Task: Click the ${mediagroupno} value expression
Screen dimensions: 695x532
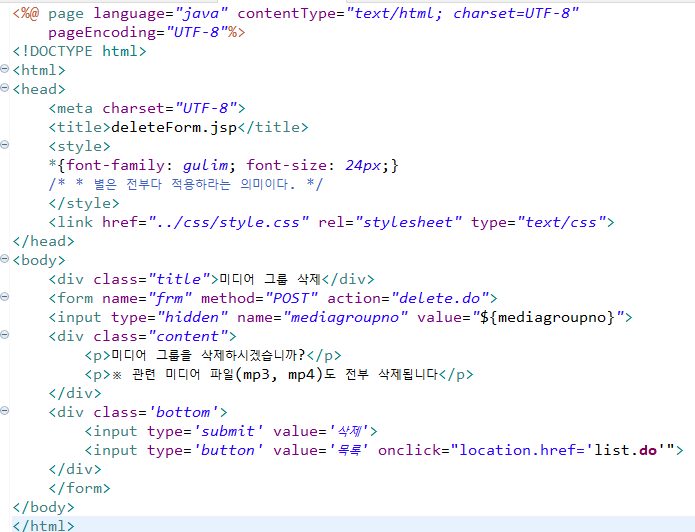Action: tap(547, 317)
